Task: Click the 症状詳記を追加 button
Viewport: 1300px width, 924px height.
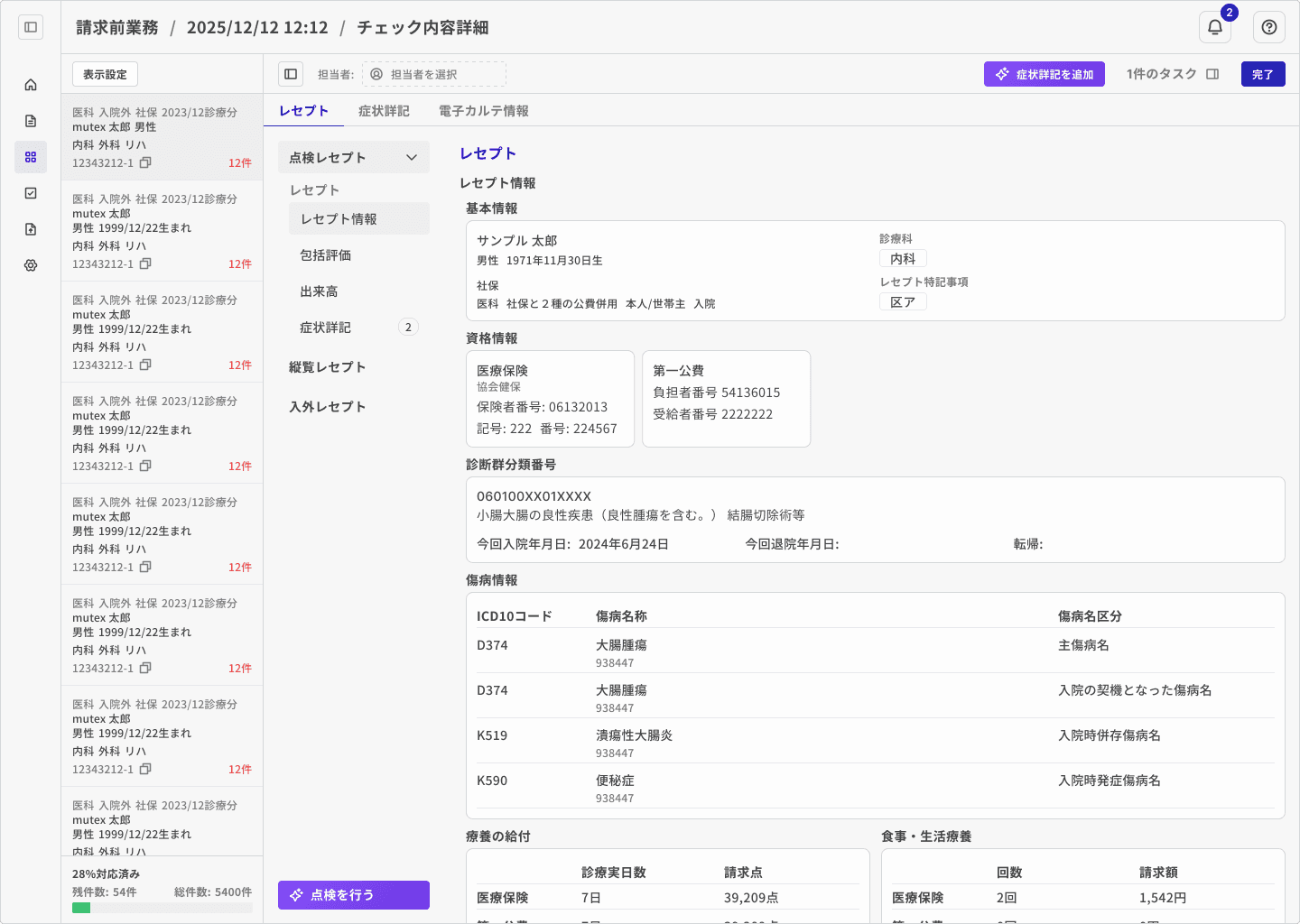Action: [x=1045, y=74]
